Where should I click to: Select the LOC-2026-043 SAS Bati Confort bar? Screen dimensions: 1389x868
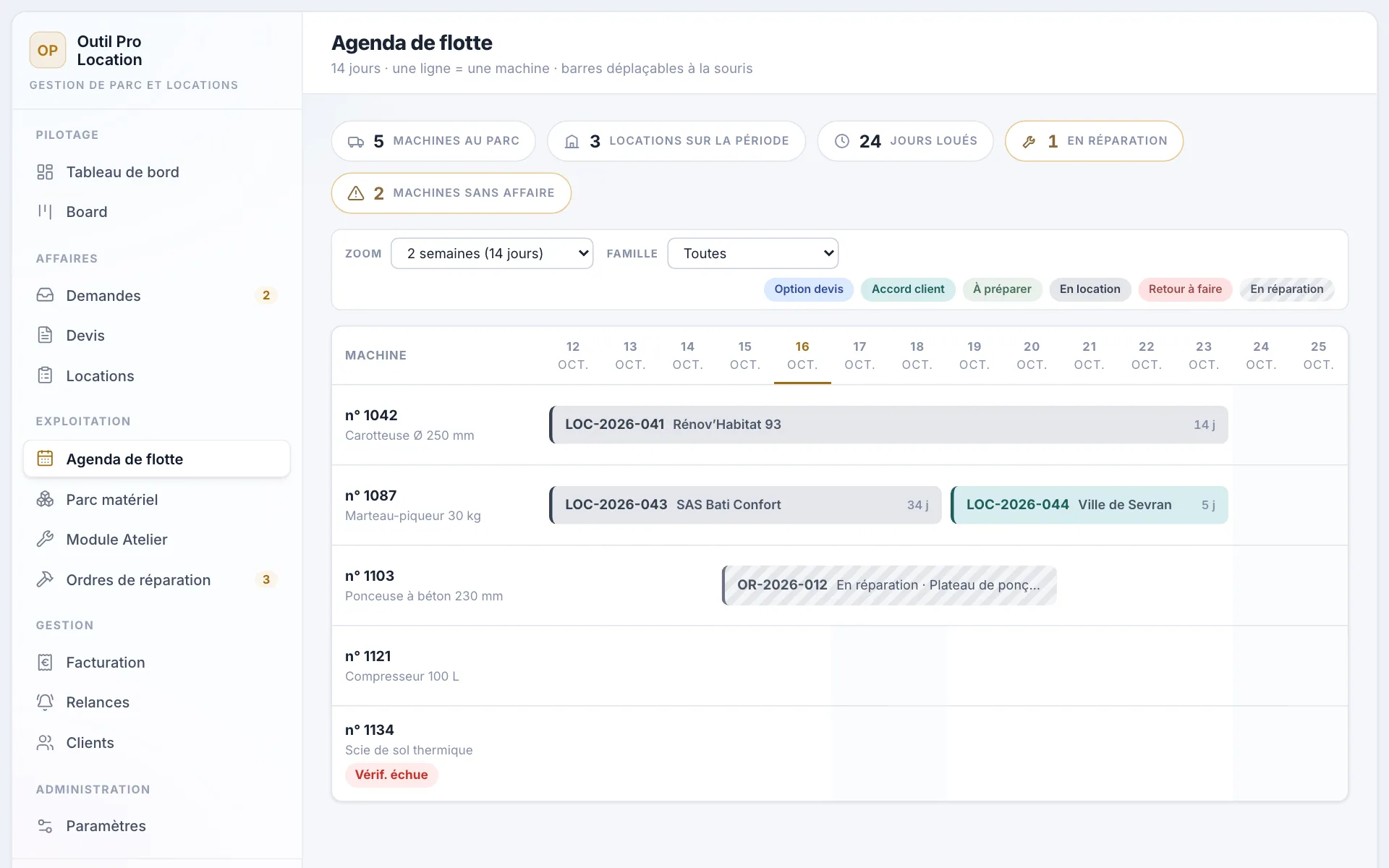tap(745, 505)
